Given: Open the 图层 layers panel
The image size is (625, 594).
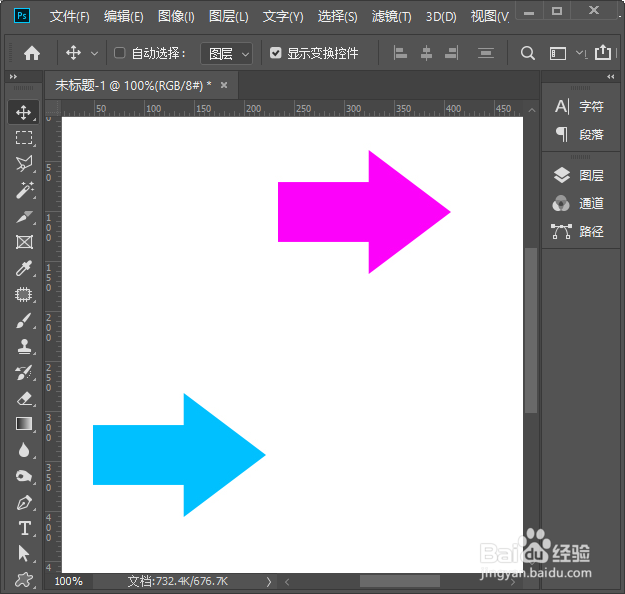Looking at the screenshot, I should [579, 175].
